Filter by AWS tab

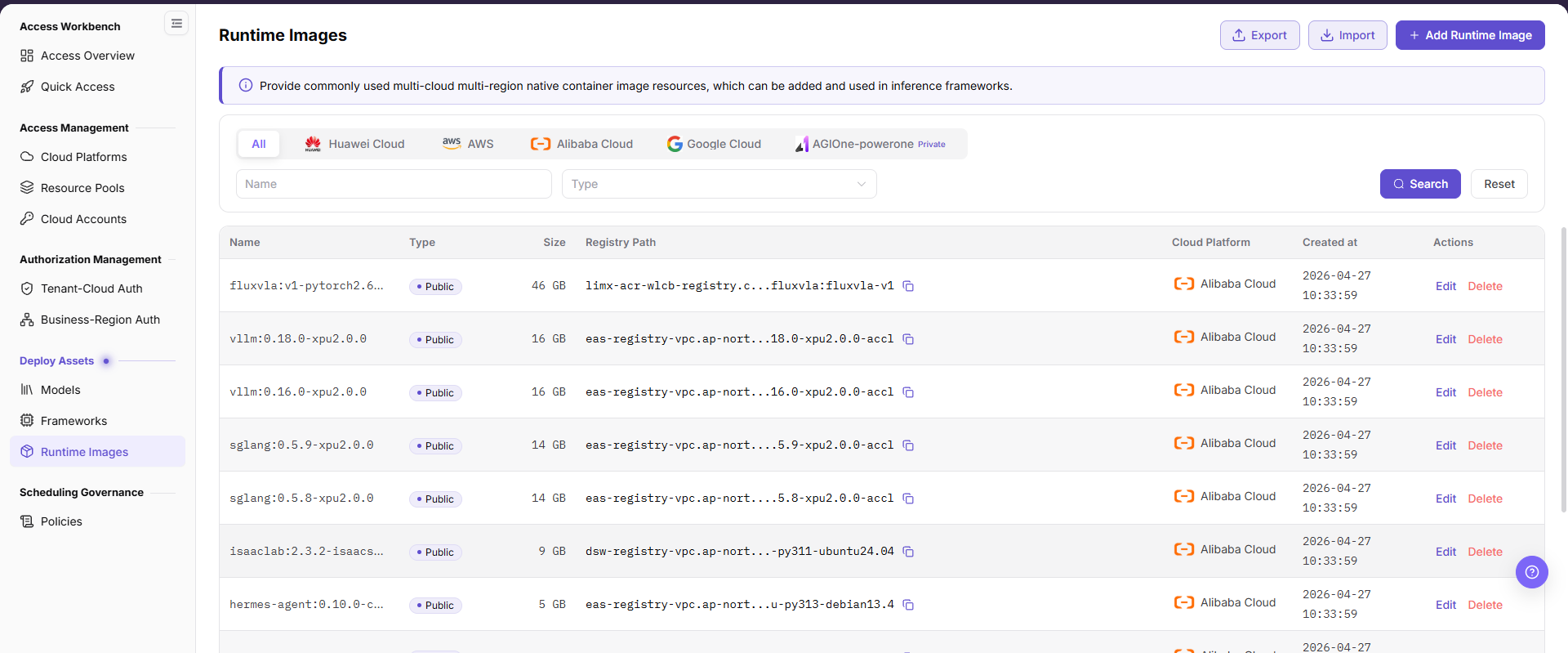coord(468,144)
